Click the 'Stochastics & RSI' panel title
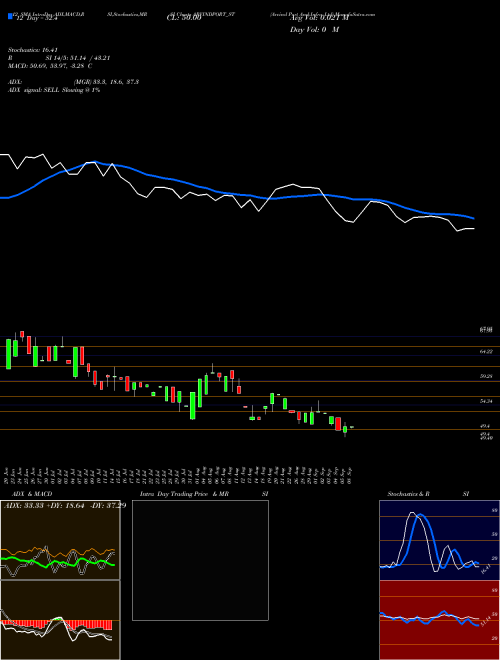 point(428,494)
